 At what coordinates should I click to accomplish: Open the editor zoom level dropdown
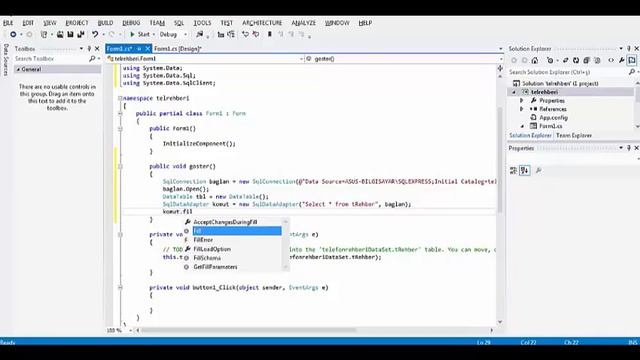[130, 330]
